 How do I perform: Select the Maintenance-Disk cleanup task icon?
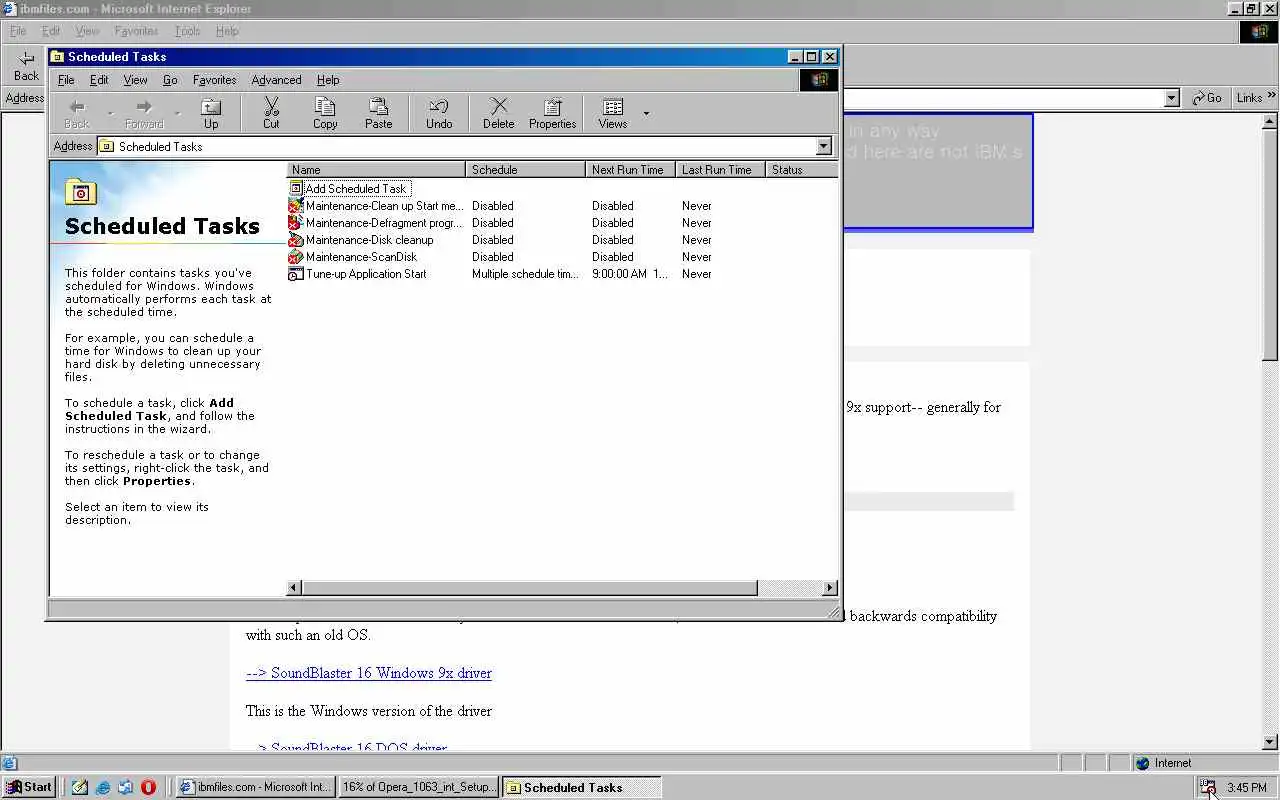[x=296, y=240]
